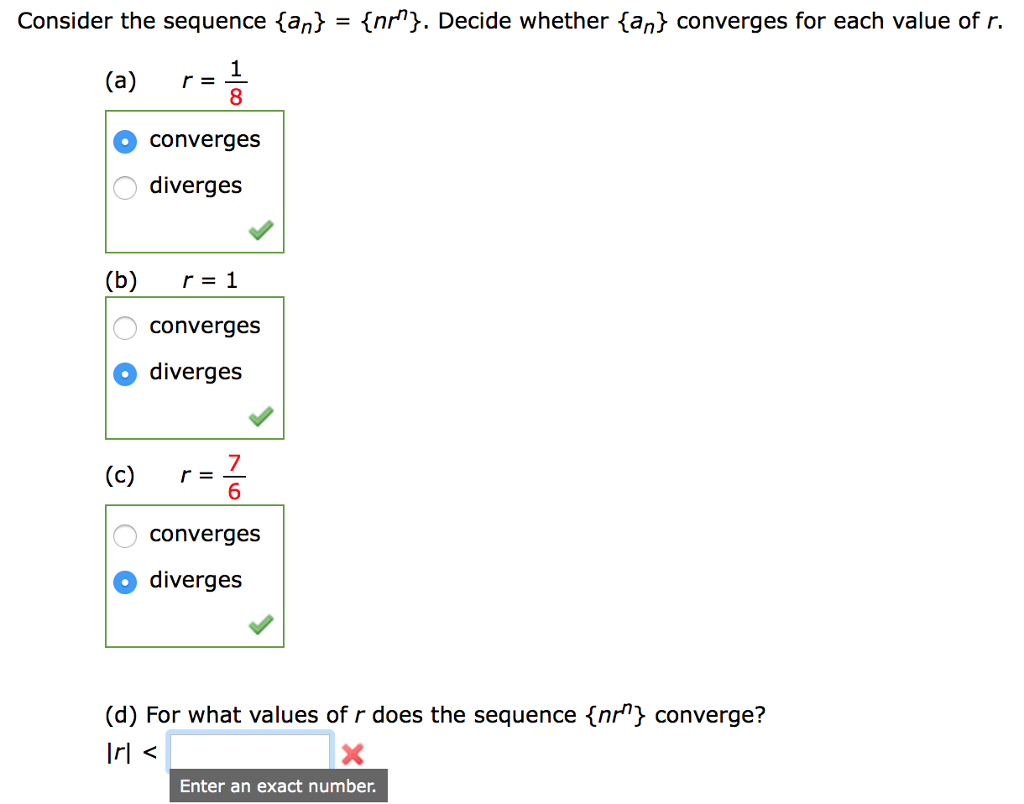This screenshot has width=1024, height=804.
Task: Click the 'Enter an exact number' tooltip
Action: pos(278,786)
